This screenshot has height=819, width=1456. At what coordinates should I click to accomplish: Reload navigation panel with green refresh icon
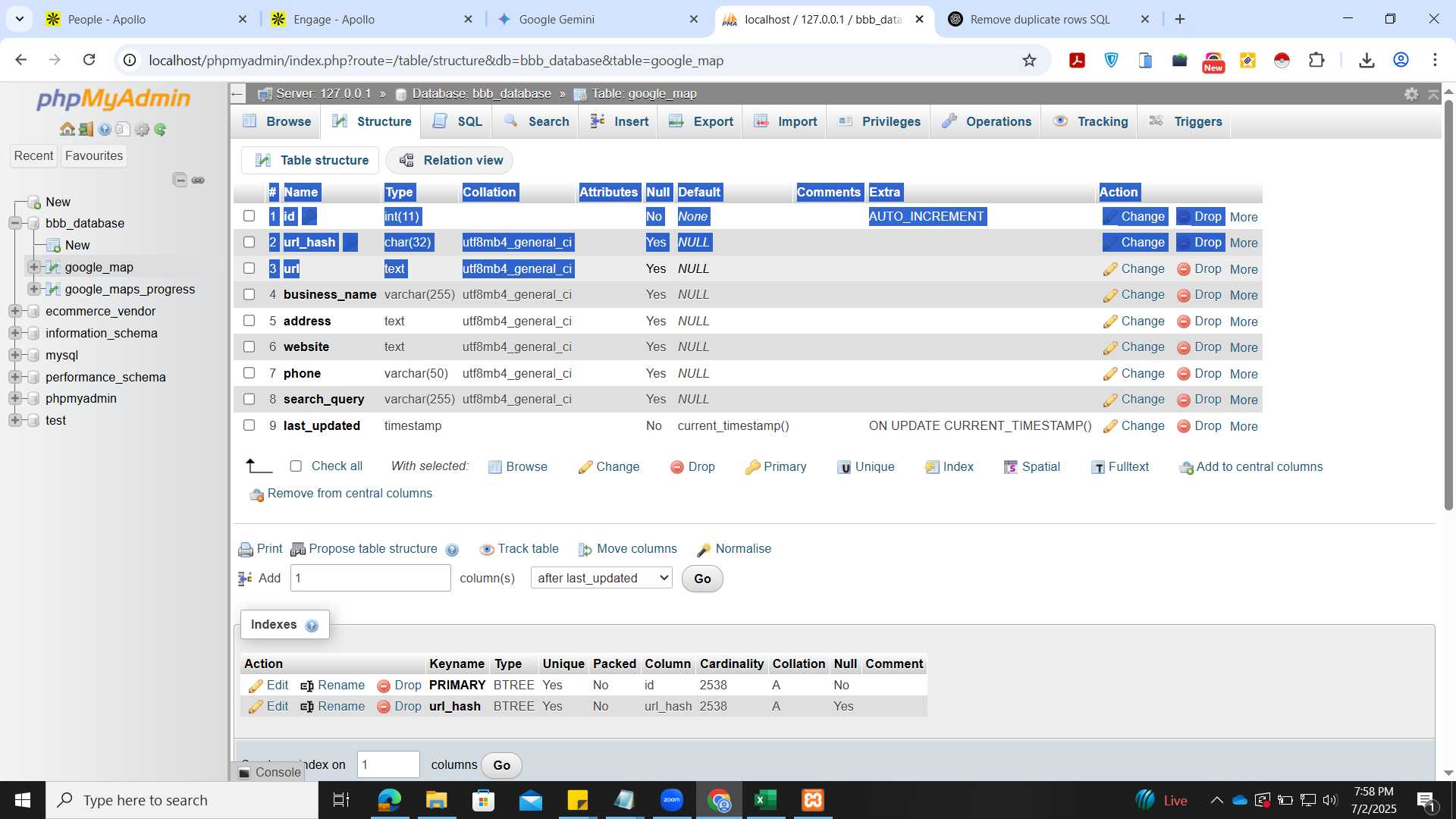click(x=160, y=130)
